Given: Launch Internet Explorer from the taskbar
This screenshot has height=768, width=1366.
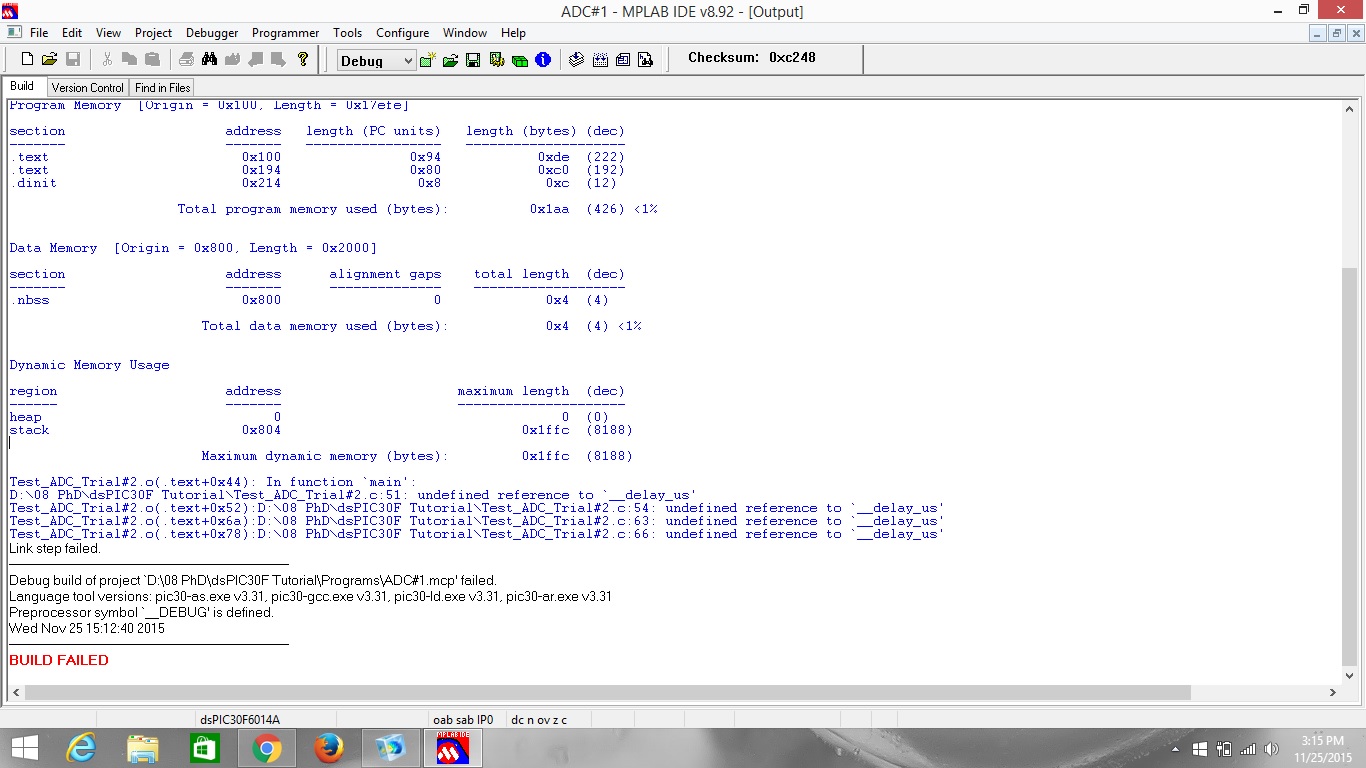Looking at the screenshot, I should (82, 748).
